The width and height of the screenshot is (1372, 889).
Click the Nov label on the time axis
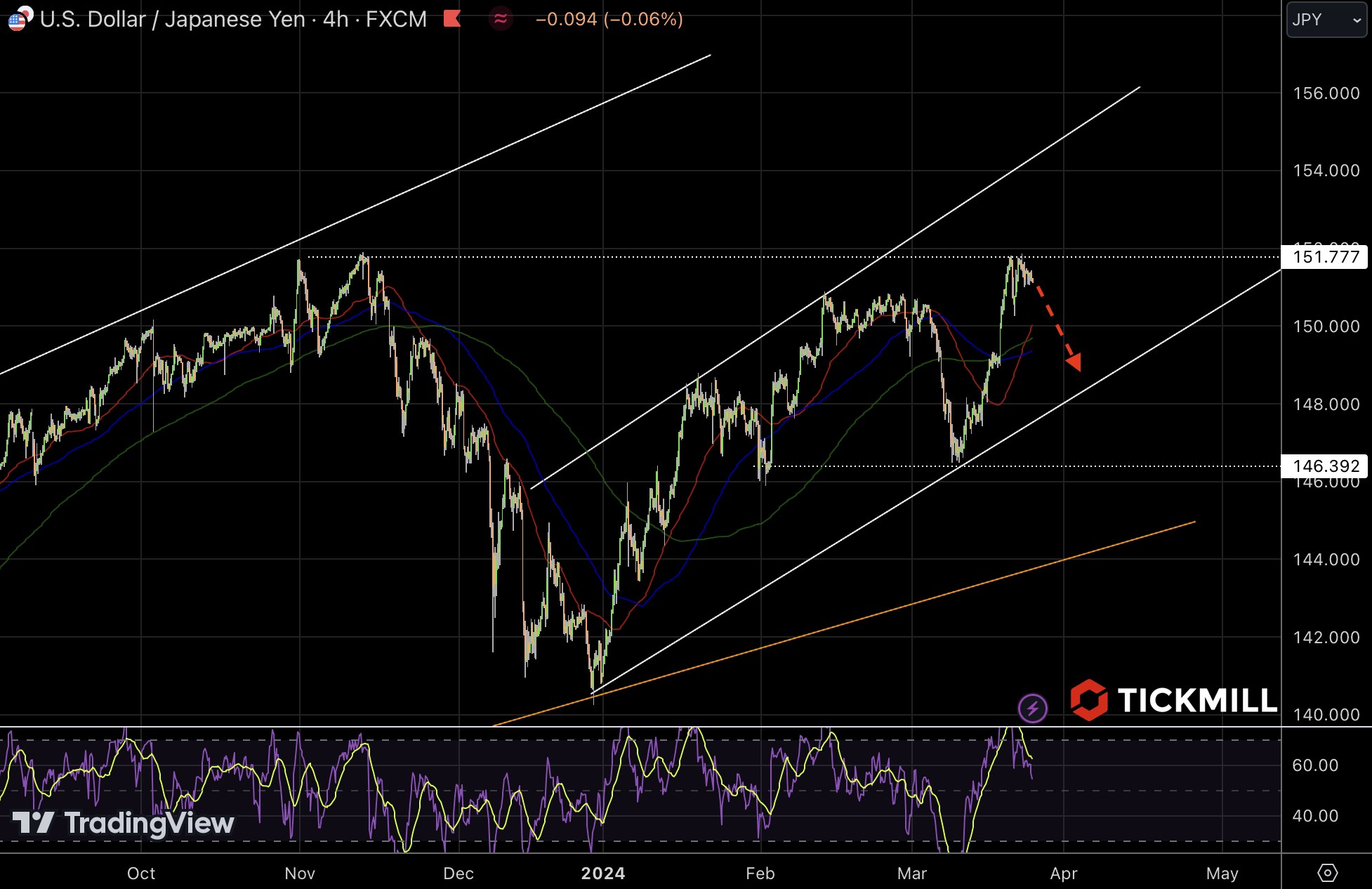tap(300, 873)
